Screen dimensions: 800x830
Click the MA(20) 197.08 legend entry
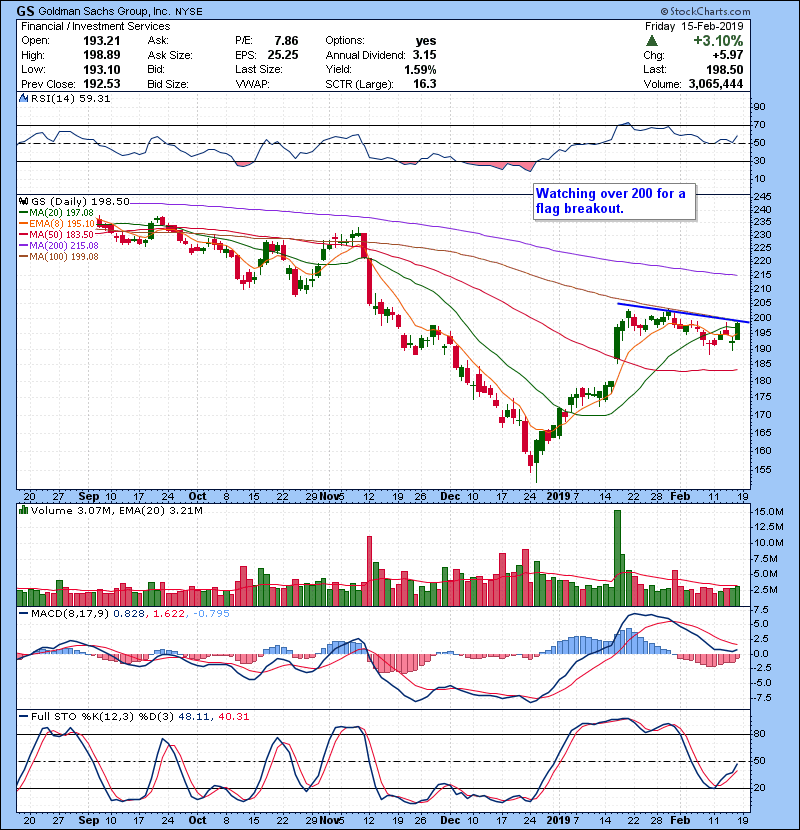click(x=56, y=213)
